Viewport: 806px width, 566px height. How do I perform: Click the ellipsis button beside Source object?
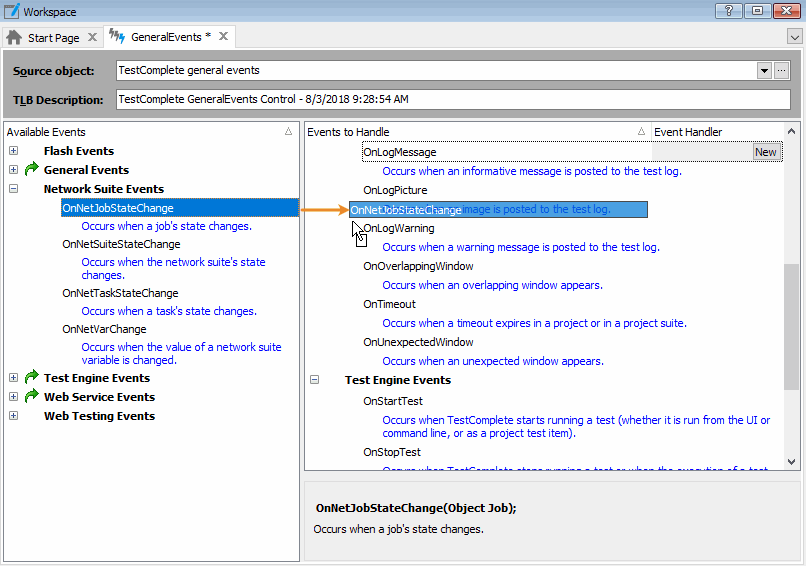pyautogui.click(x=782, y=71)
